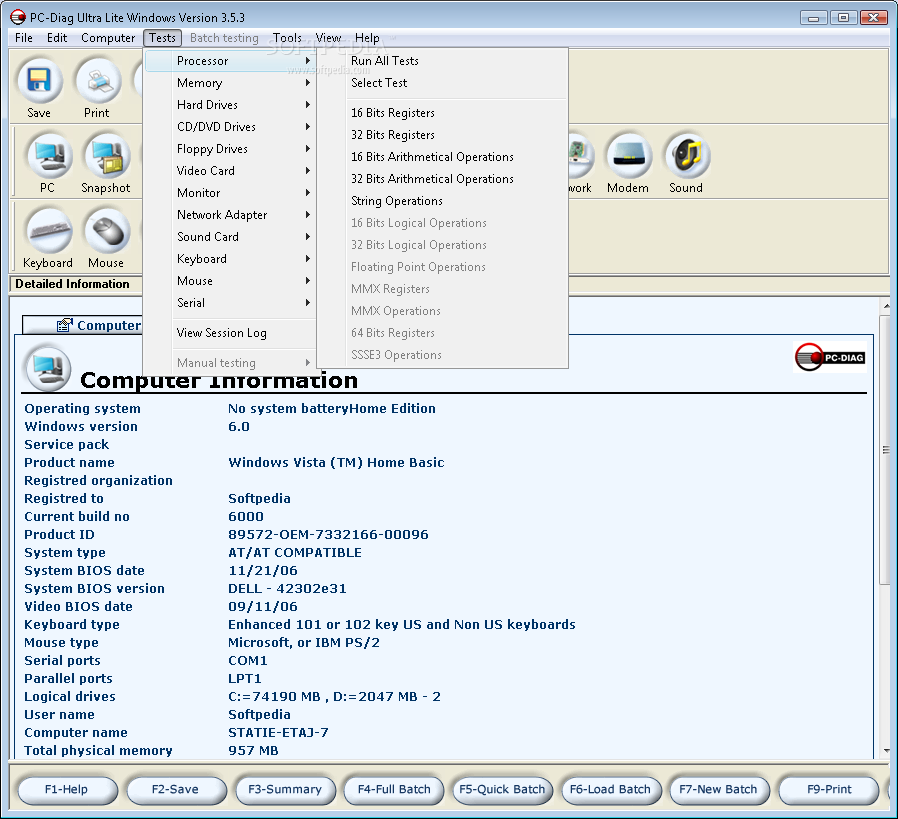This screenshot has height=819, width=898.
Task: Click the Computer name value STATIE-ETAJ-7
Action: 278,733
